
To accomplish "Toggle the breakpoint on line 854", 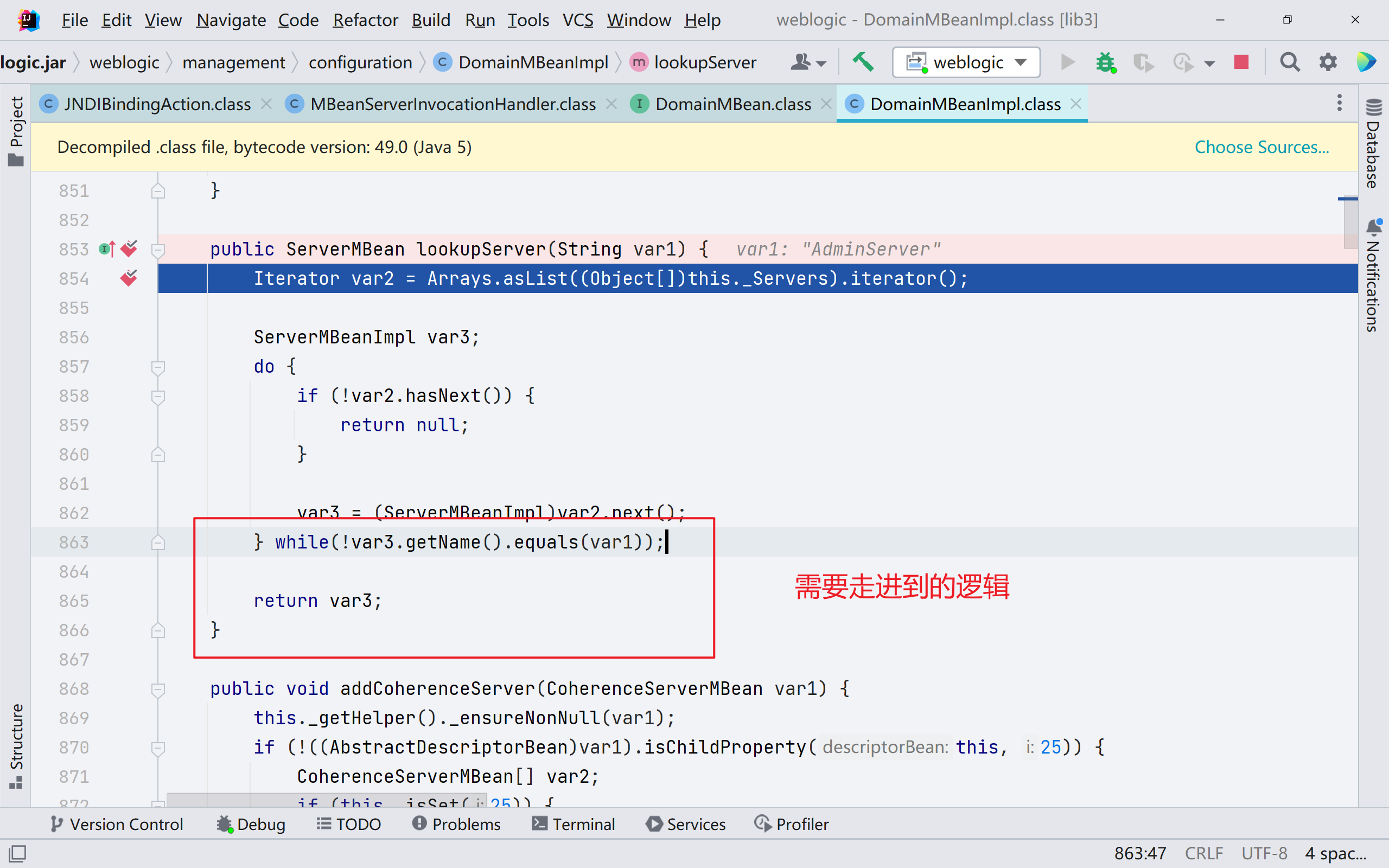I will pos(129,278).
